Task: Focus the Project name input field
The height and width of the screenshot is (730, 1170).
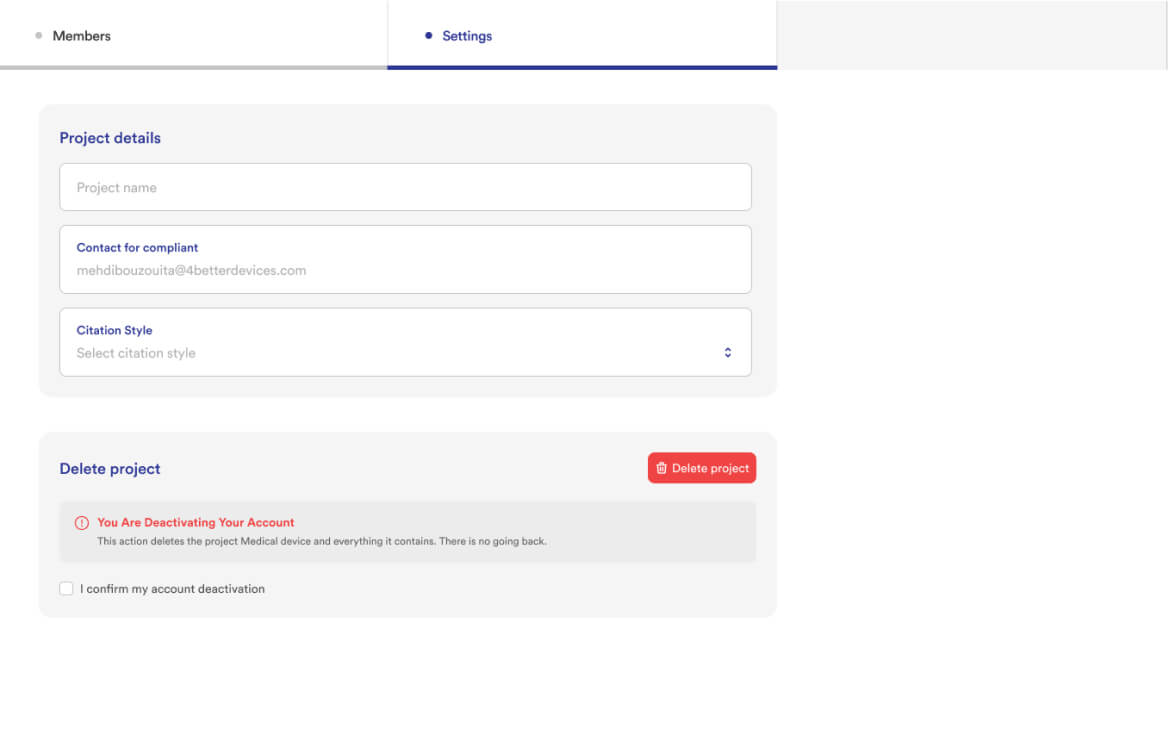Action: click(405, 187)
